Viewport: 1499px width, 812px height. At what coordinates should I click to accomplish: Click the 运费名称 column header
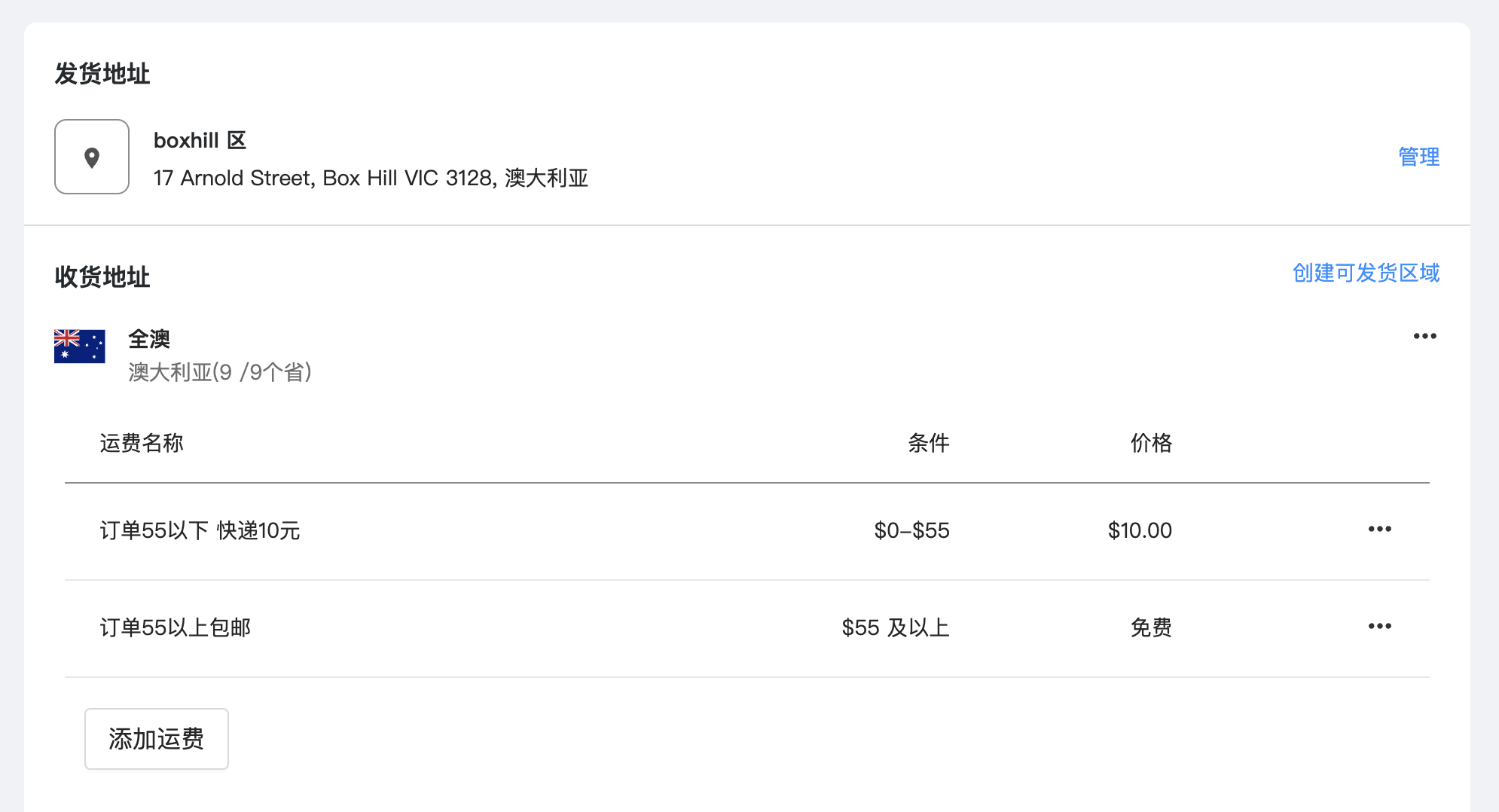click(x=142, y=443)
